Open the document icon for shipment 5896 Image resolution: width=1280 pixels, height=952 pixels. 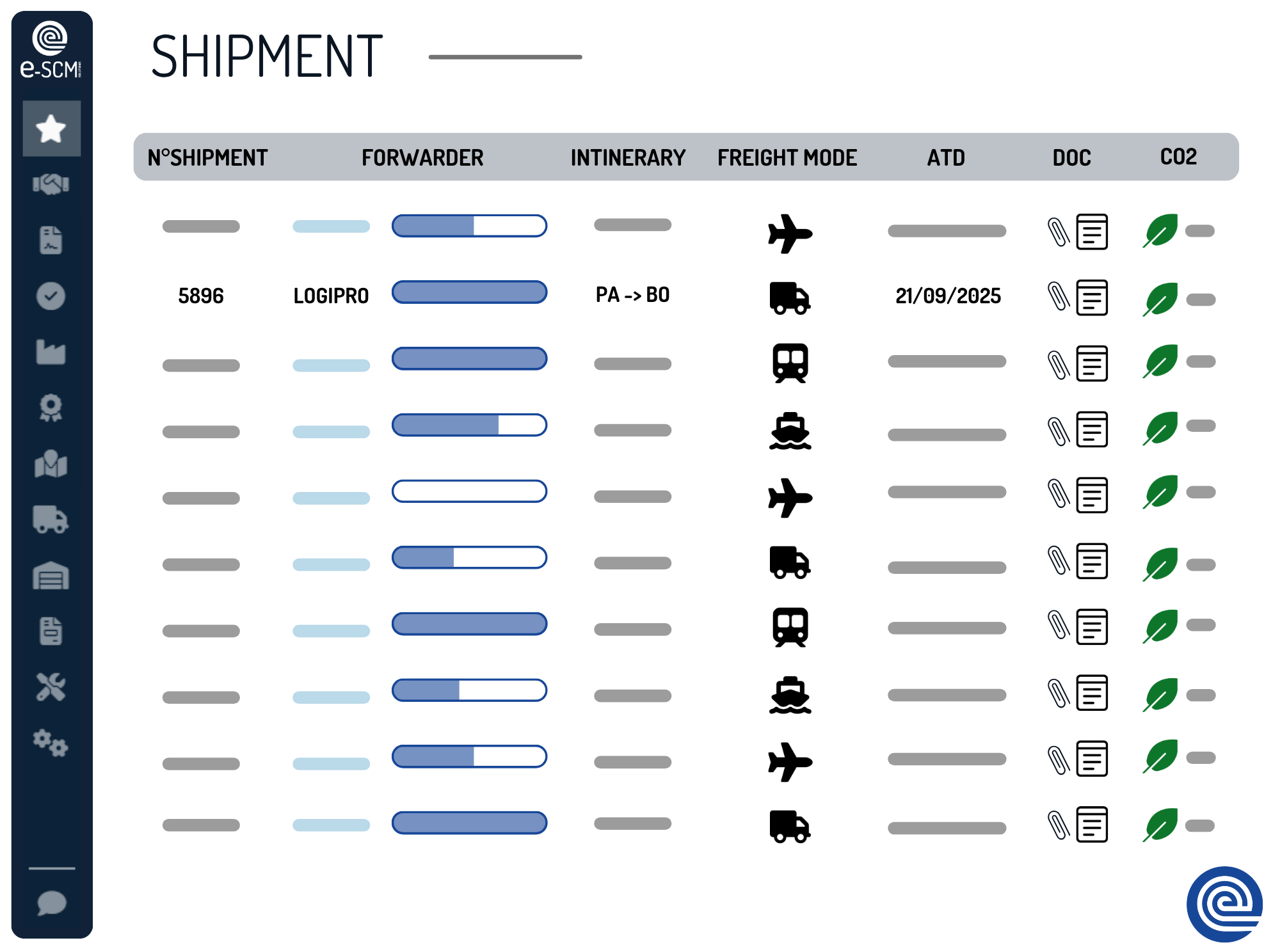coord(1092,297)
